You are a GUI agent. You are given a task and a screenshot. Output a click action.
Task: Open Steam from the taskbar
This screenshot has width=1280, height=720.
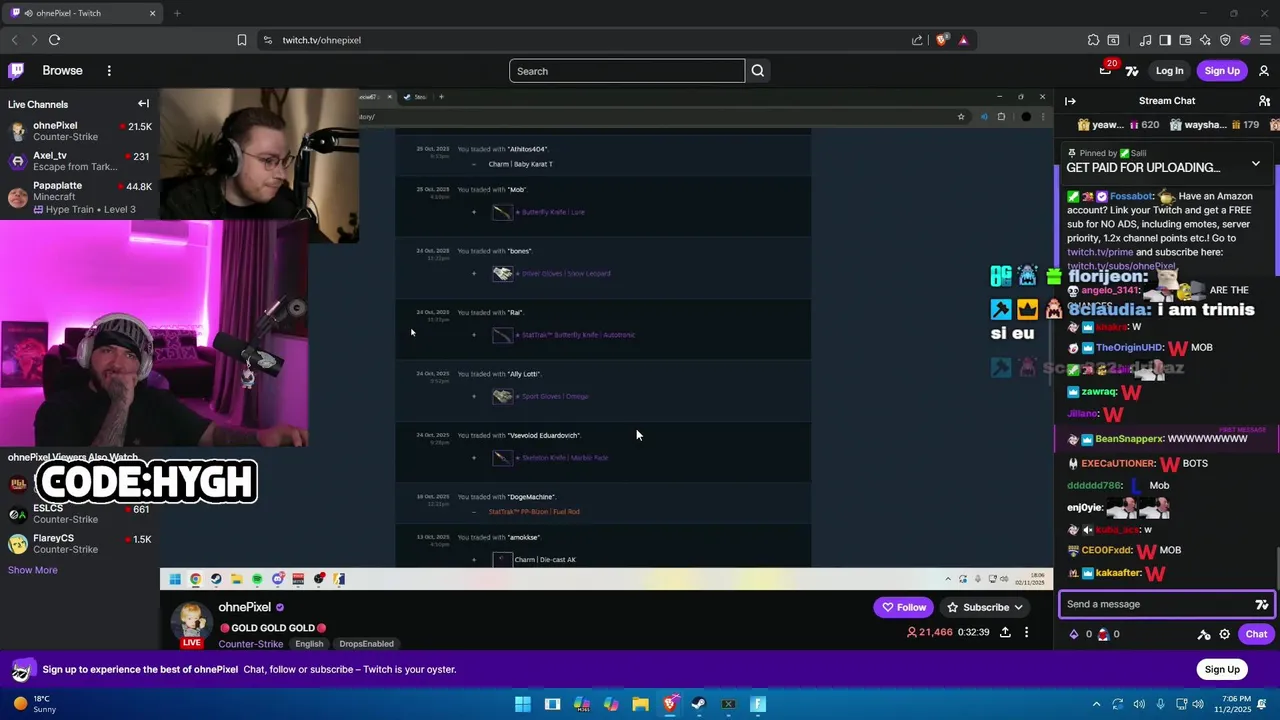(699, 704)
